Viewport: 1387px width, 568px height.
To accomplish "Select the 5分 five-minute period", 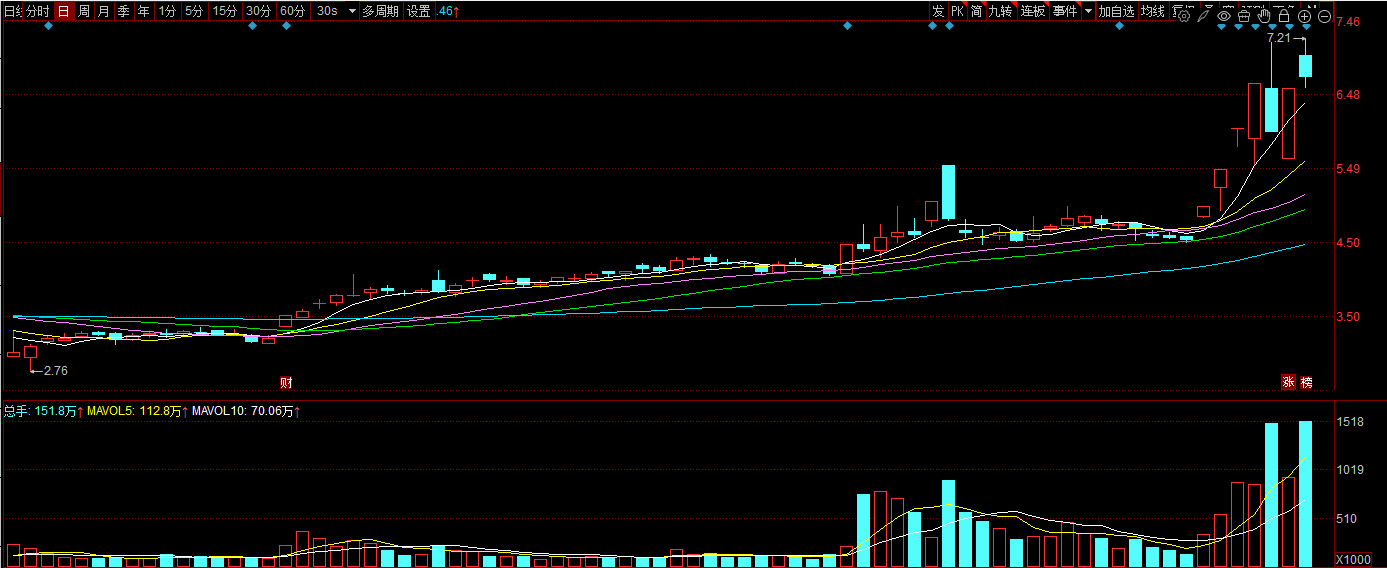I will [x=193, y=11].
